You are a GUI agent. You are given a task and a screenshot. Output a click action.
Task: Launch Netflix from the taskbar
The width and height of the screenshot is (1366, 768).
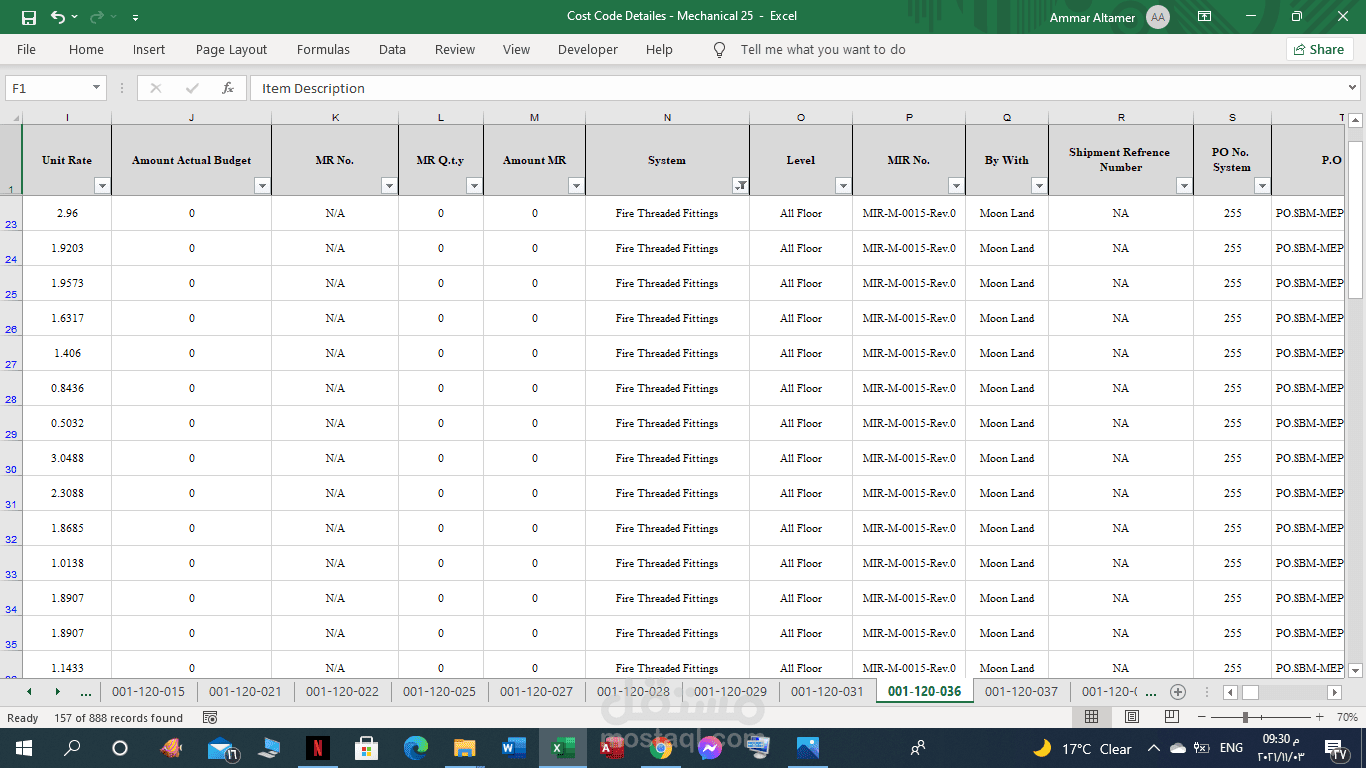coord(317,747)
